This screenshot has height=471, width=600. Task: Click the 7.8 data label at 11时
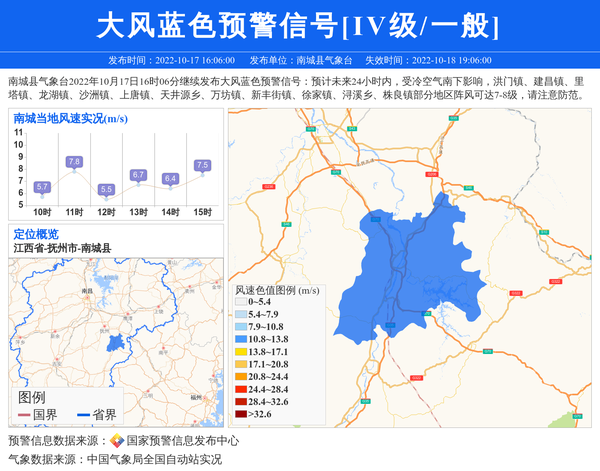click(x=74, y=162)
